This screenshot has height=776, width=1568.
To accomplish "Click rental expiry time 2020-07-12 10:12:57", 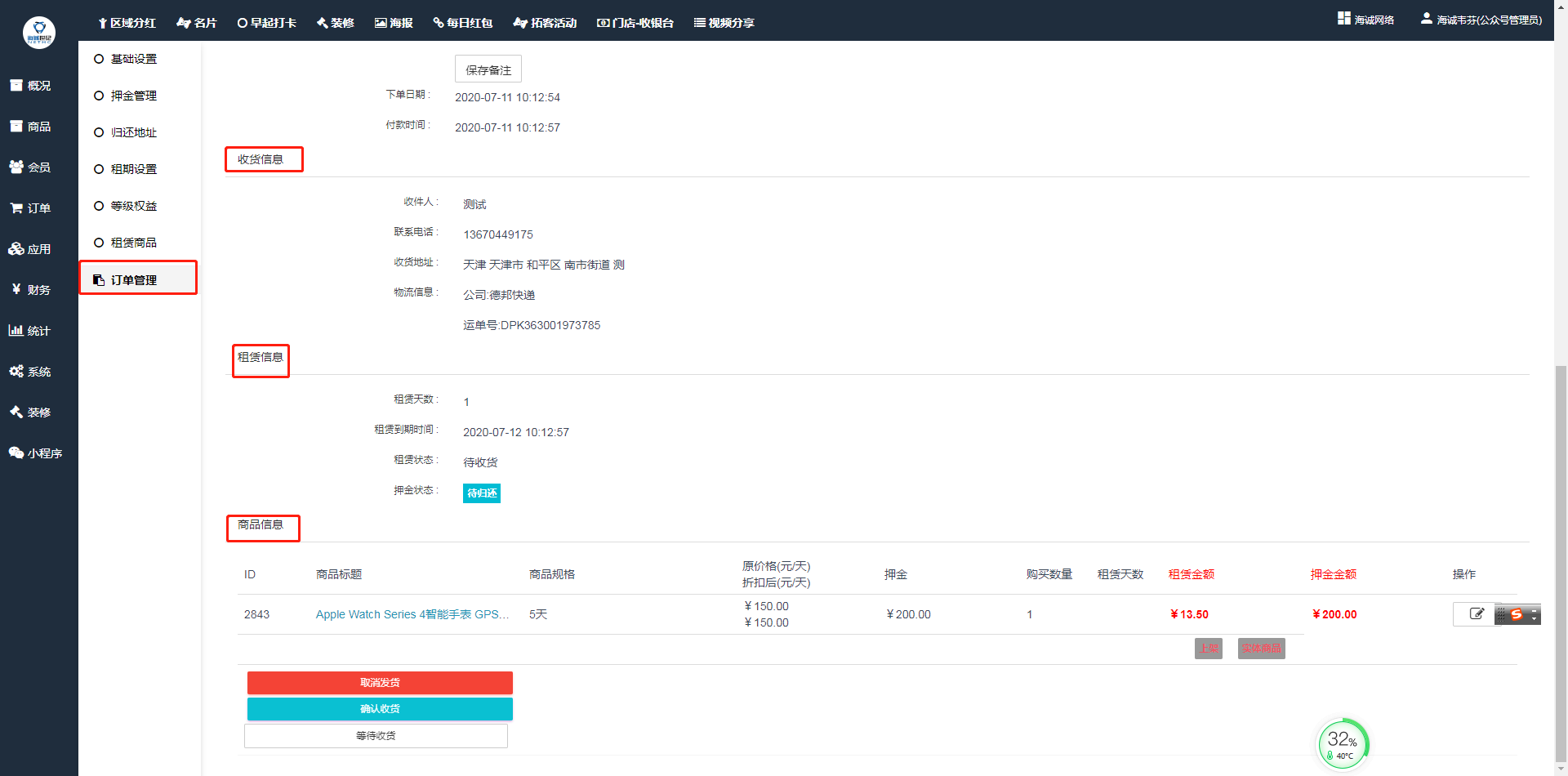I will click(516, 432).
